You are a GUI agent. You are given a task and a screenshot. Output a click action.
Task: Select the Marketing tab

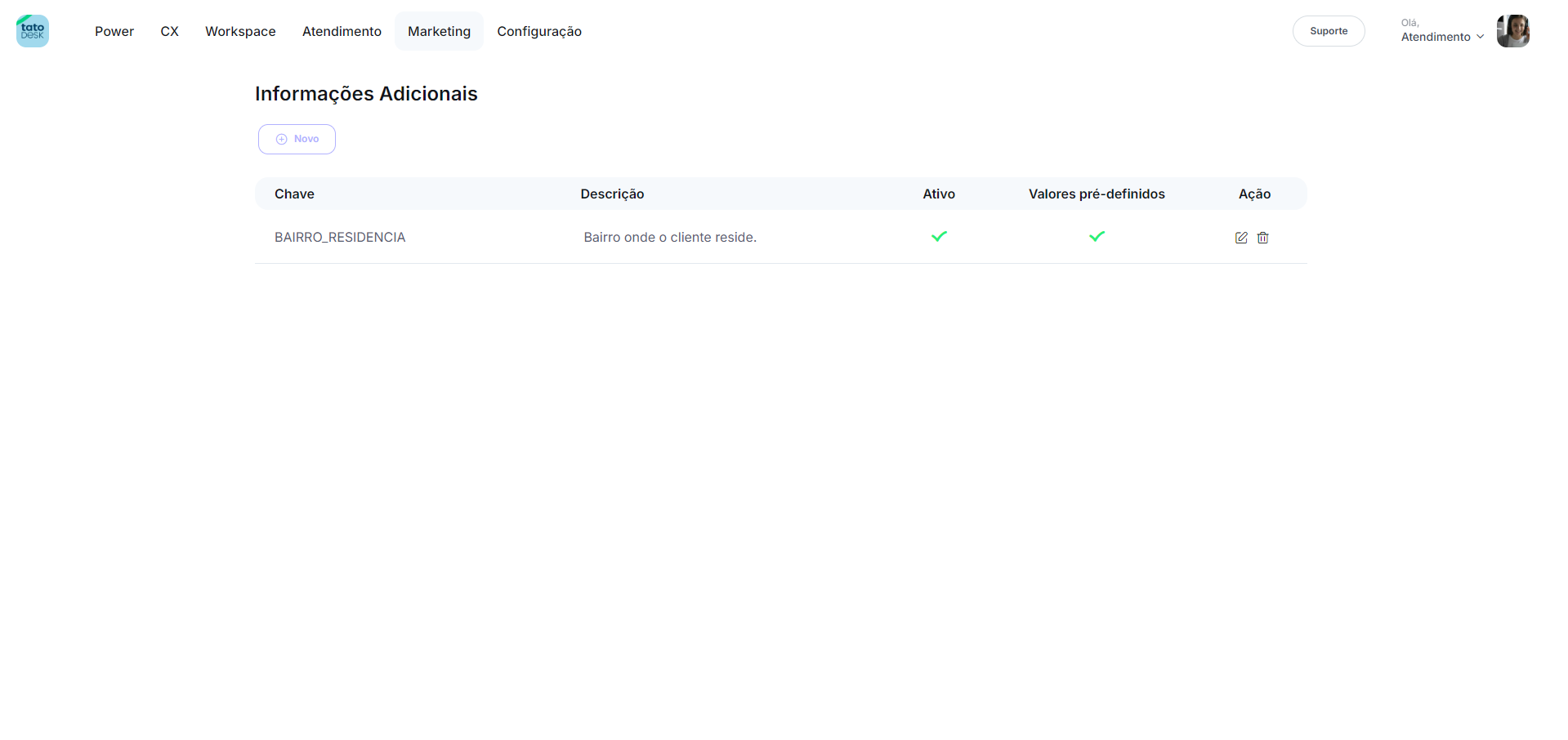[439, 31]
